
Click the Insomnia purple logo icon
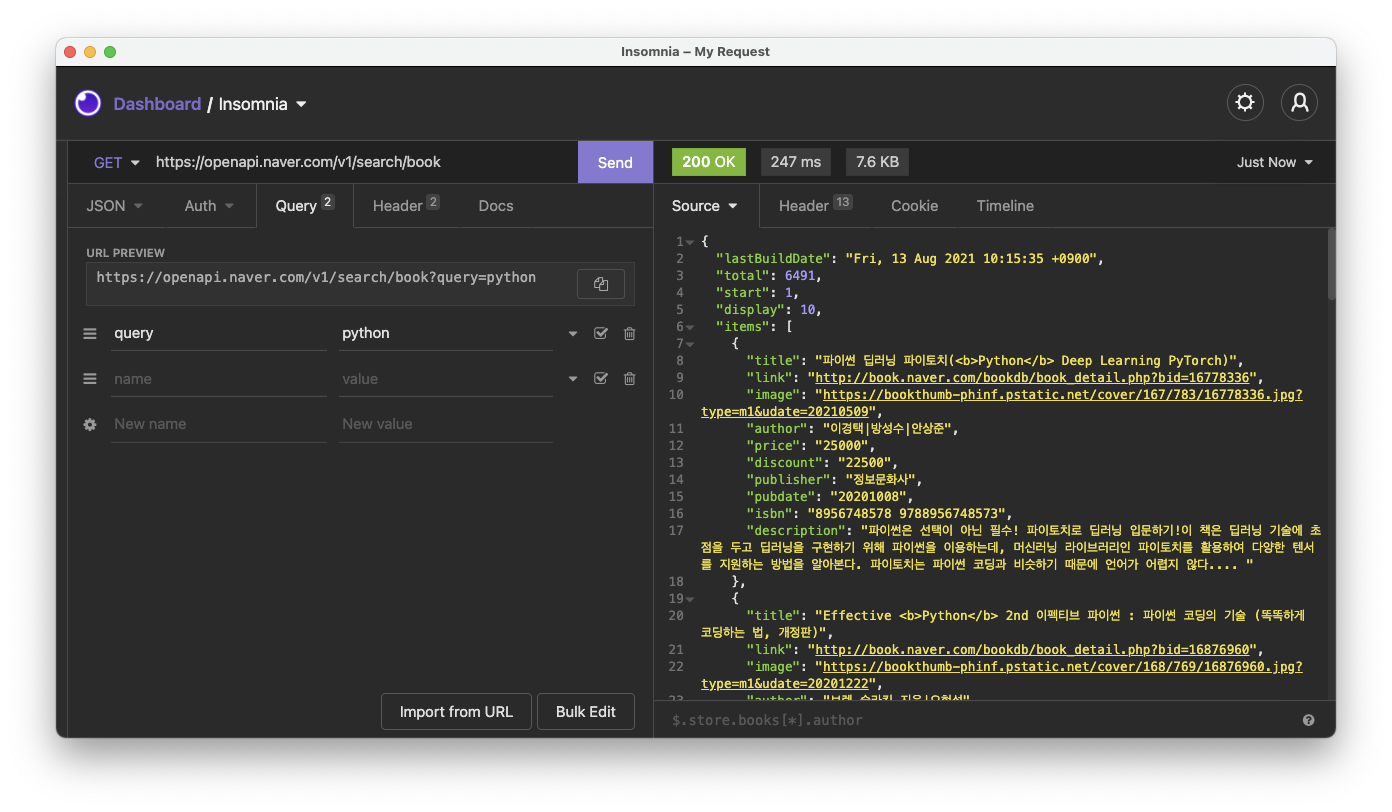click(88, 103)
